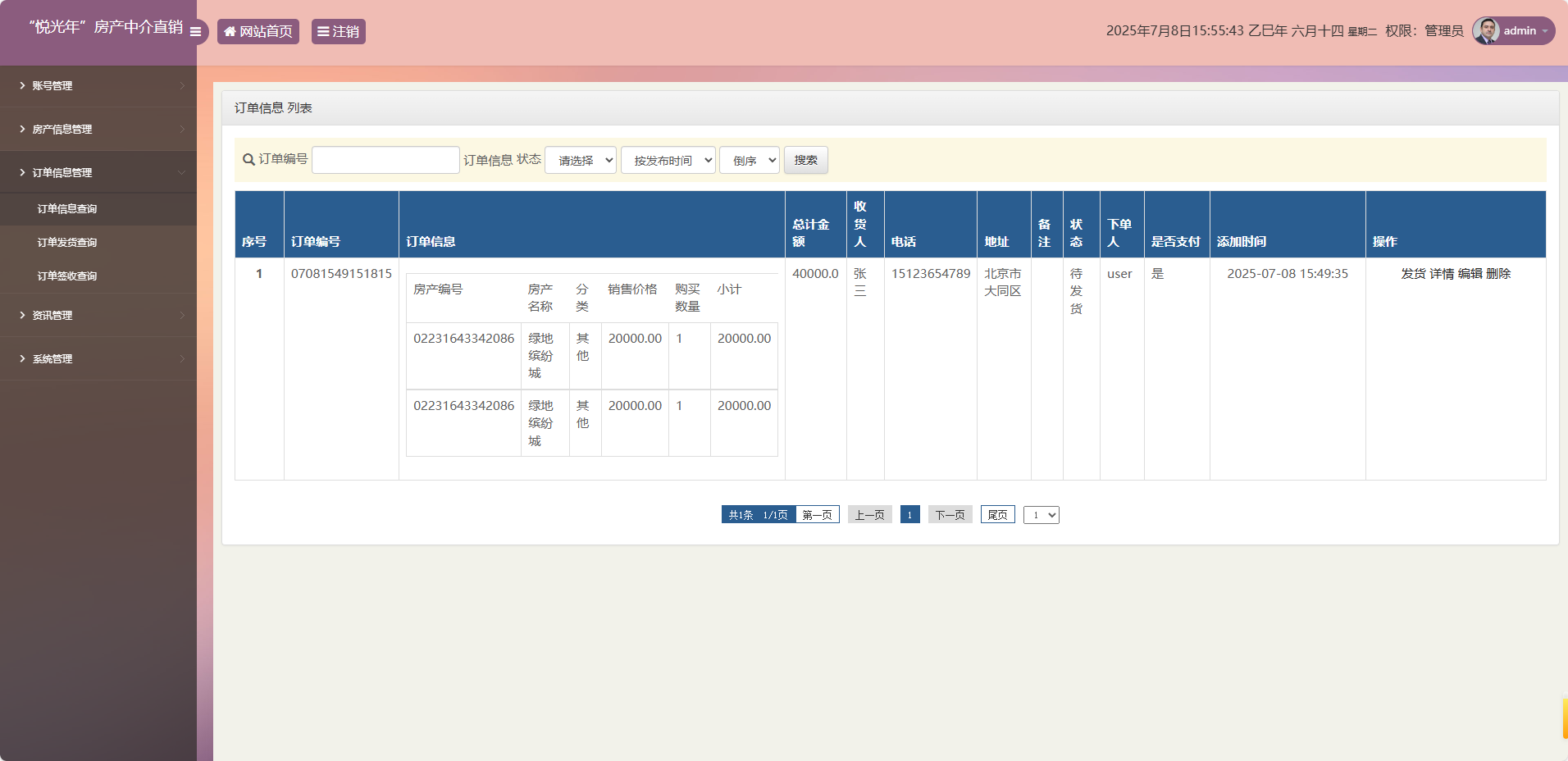Click the sidebar hamburger menu icon

point(195,32)
